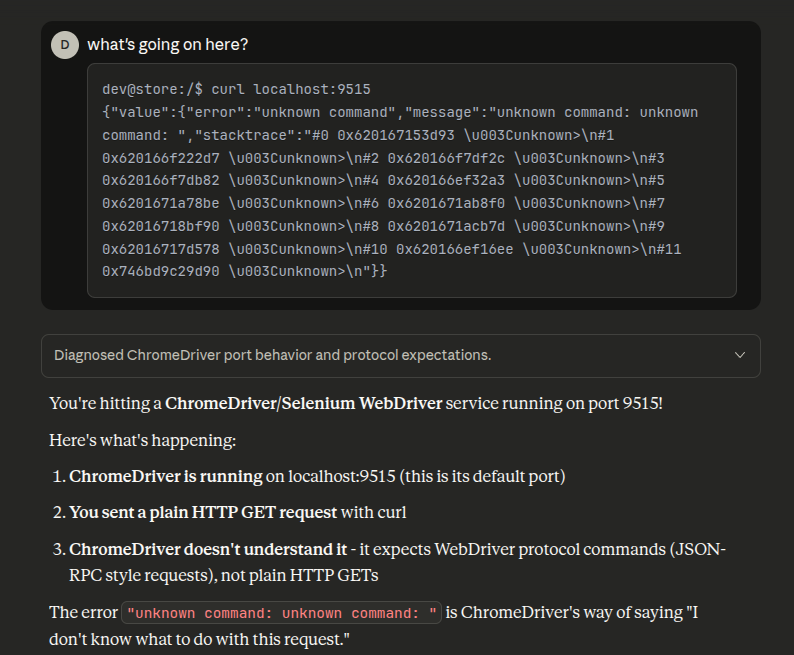Click the red inline code "unknown command" snippet
This screenshot has width=794, height=655.
[x=281, y=613]
